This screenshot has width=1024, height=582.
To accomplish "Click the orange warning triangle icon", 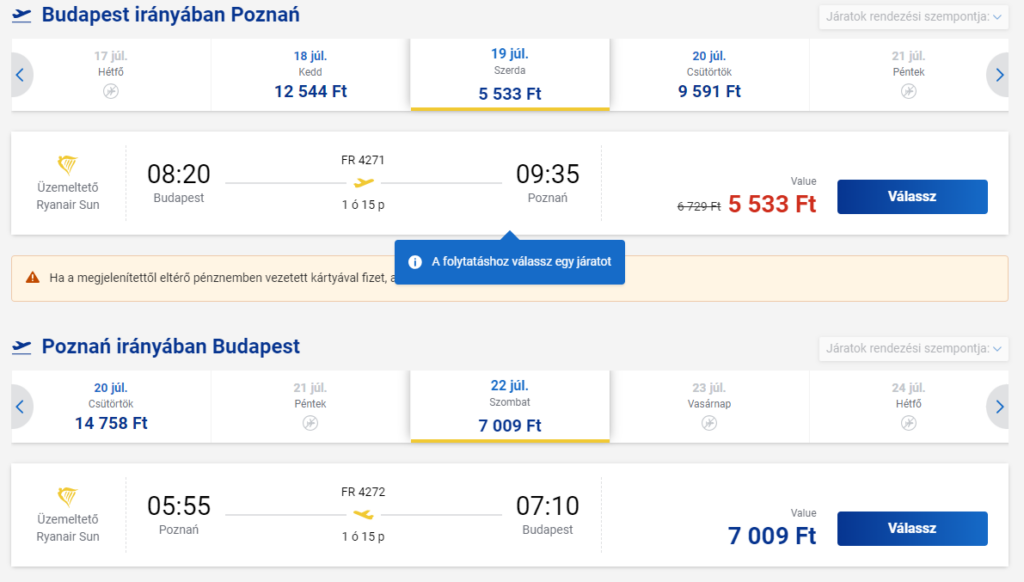I will [33, 278].
